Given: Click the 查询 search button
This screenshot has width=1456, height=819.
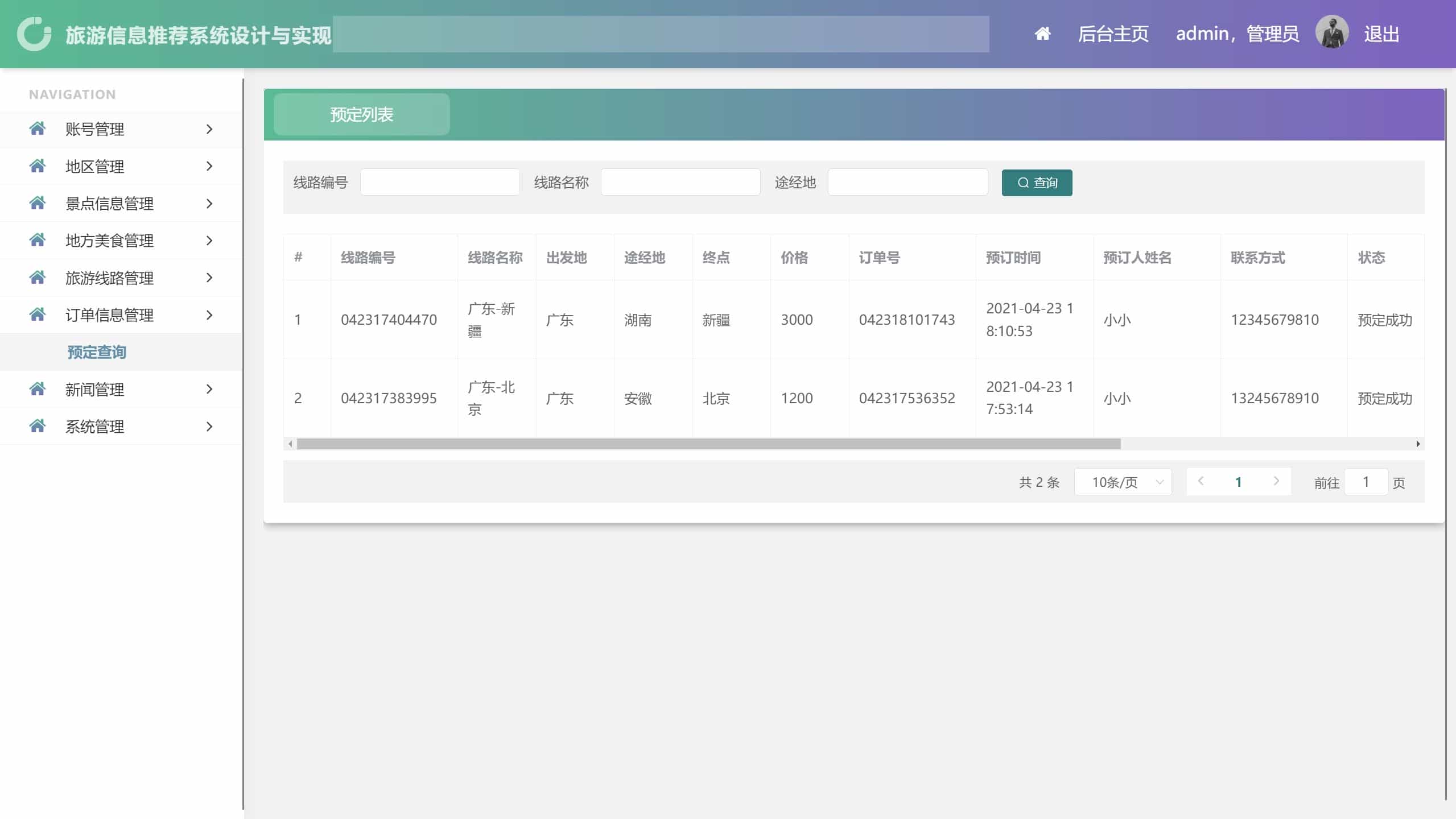Looking at the screenshot, I should [1037, 183].
